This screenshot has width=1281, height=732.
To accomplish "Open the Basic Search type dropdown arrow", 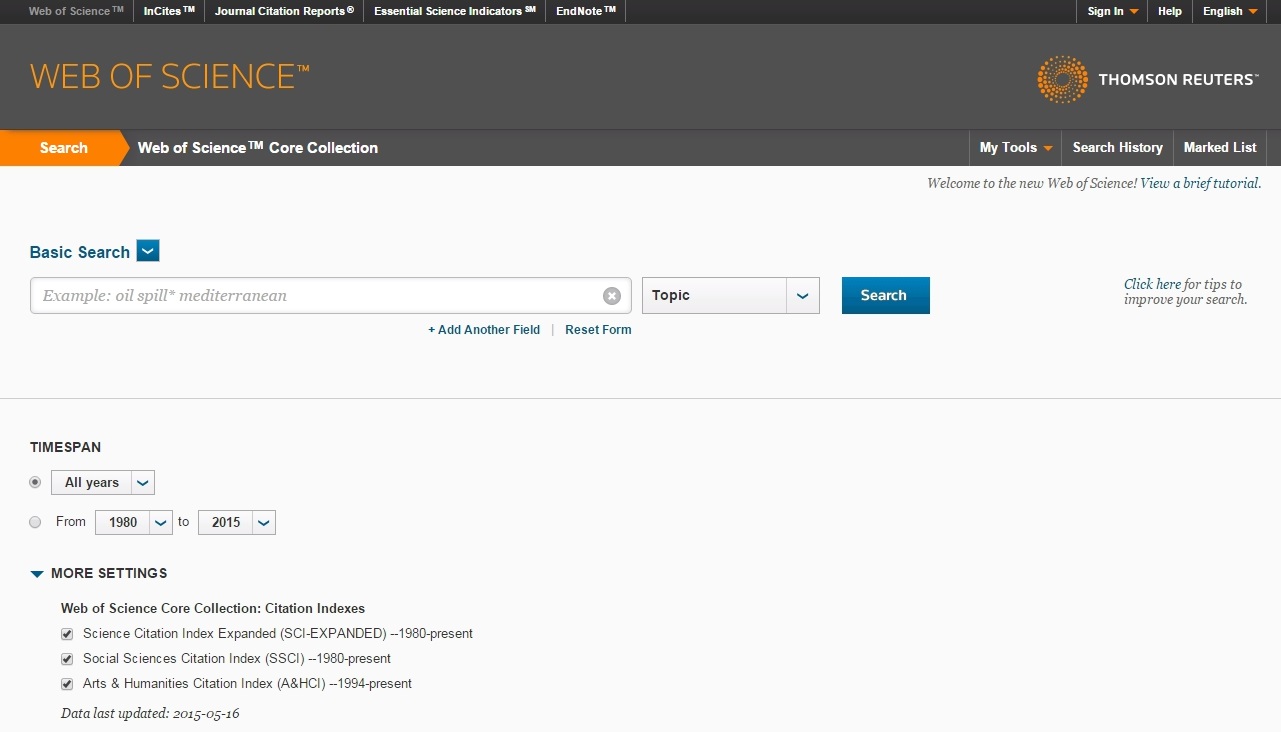I will (x=148, y=251).
